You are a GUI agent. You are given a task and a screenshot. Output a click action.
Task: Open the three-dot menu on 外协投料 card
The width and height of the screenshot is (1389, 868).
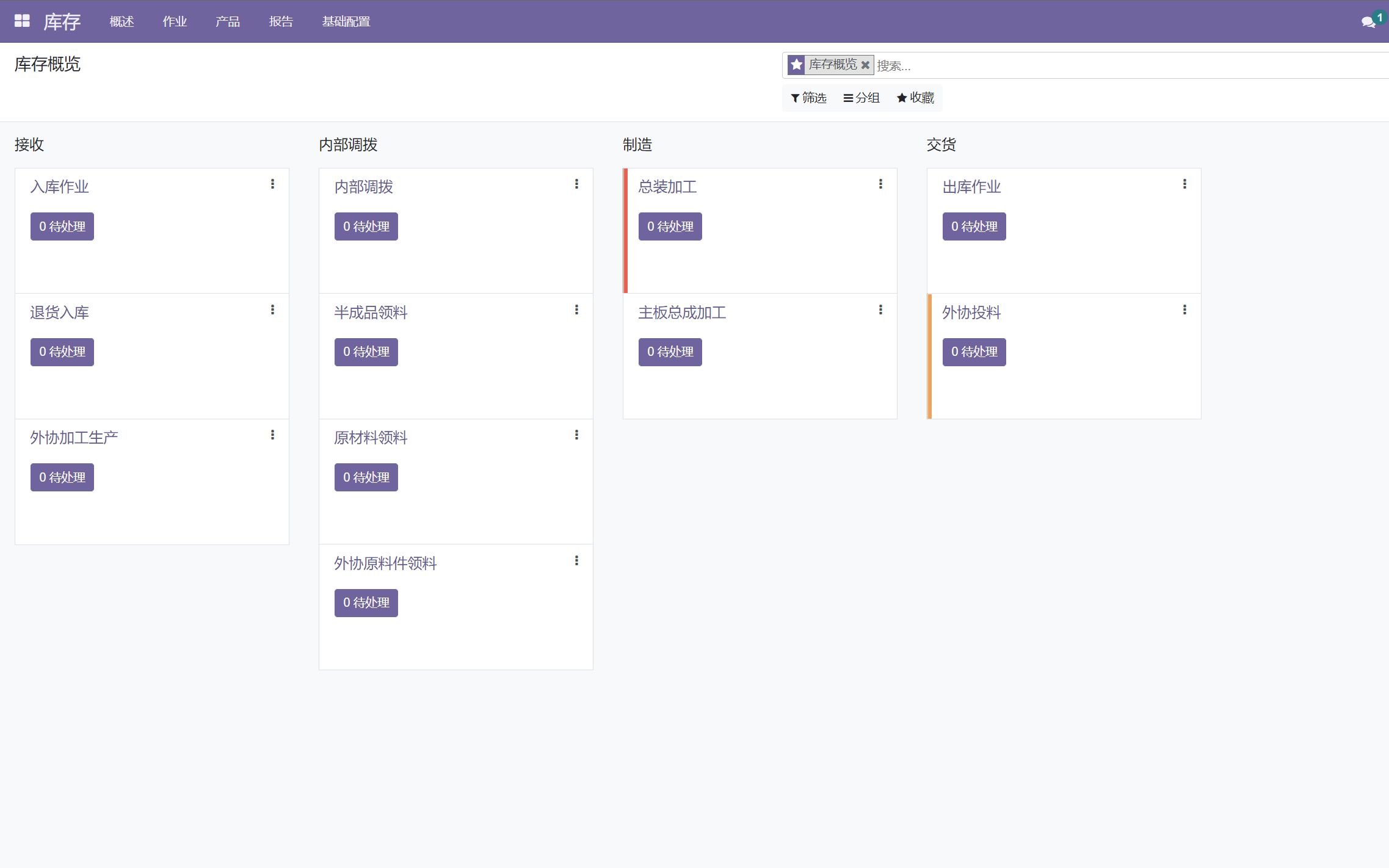pos(1184,309)
